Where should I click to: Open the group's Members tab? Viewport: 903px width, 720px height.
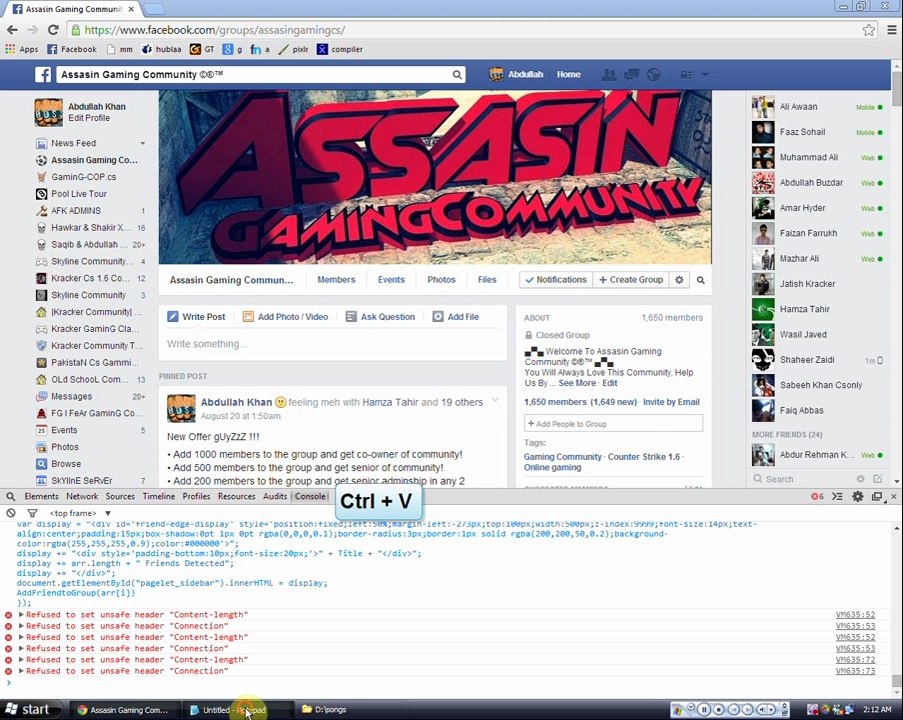pos(336,279)
